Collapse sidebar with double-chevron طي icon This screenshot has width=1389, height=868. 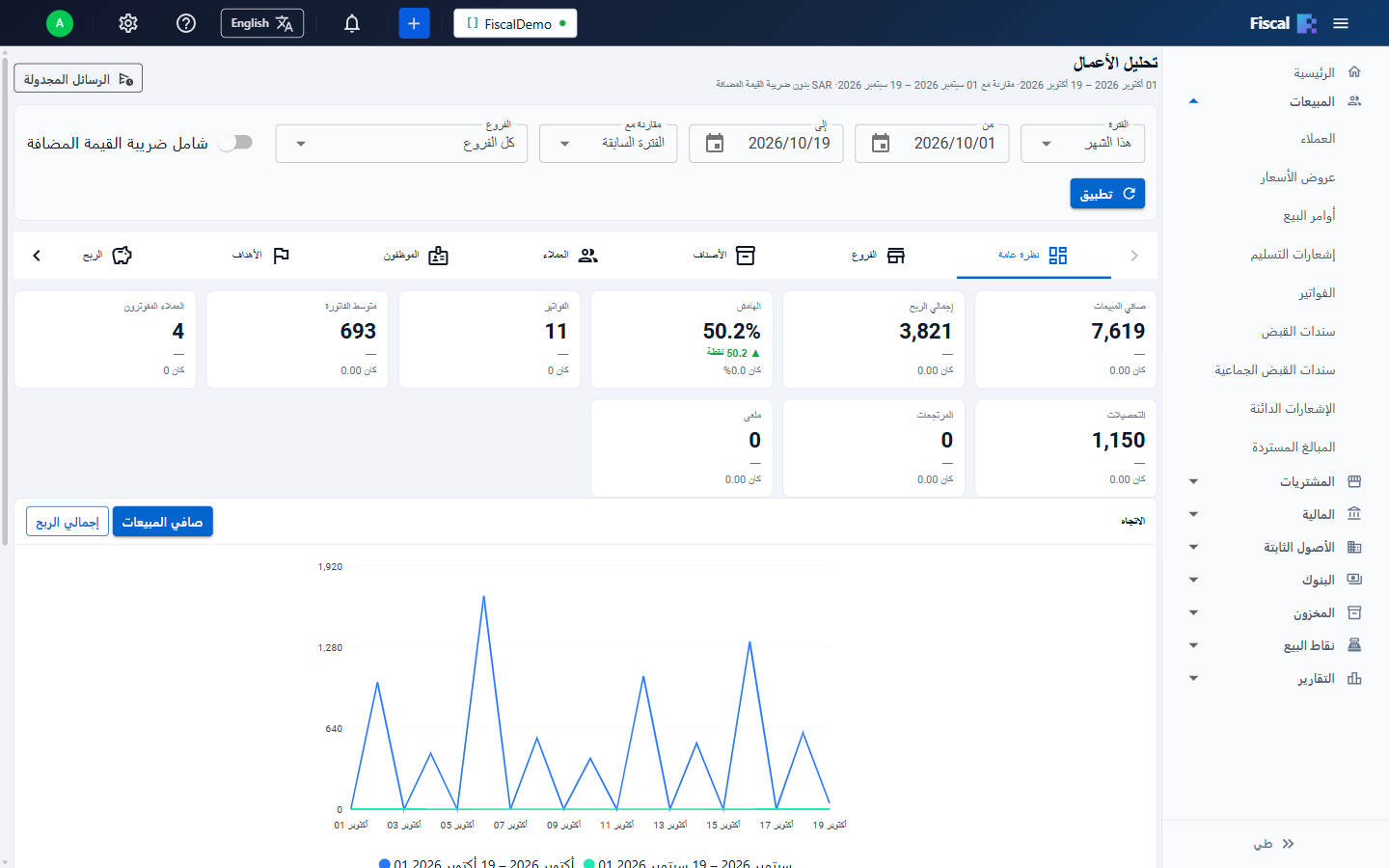tap(1289, 844)
